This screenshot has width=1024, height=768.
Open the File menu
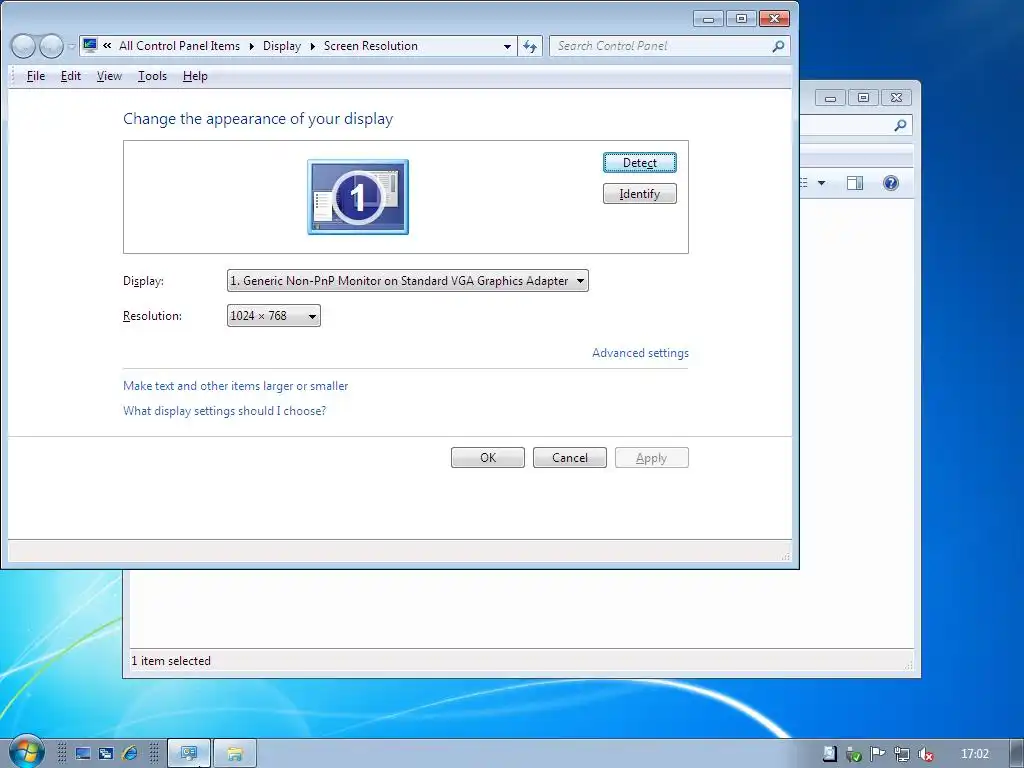tap(36, 76)
